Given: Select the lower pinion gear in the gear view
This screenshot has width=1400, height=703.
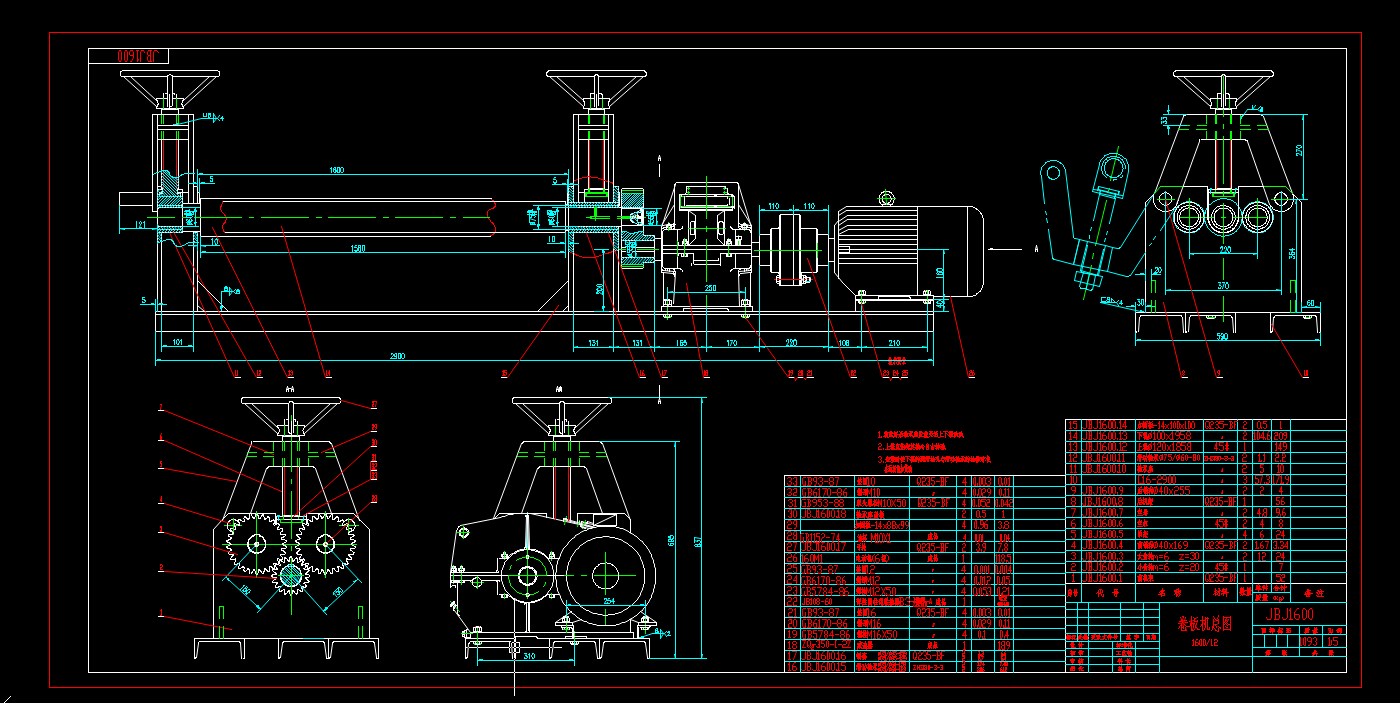Looking at the screenshot, I should [291, 576].
